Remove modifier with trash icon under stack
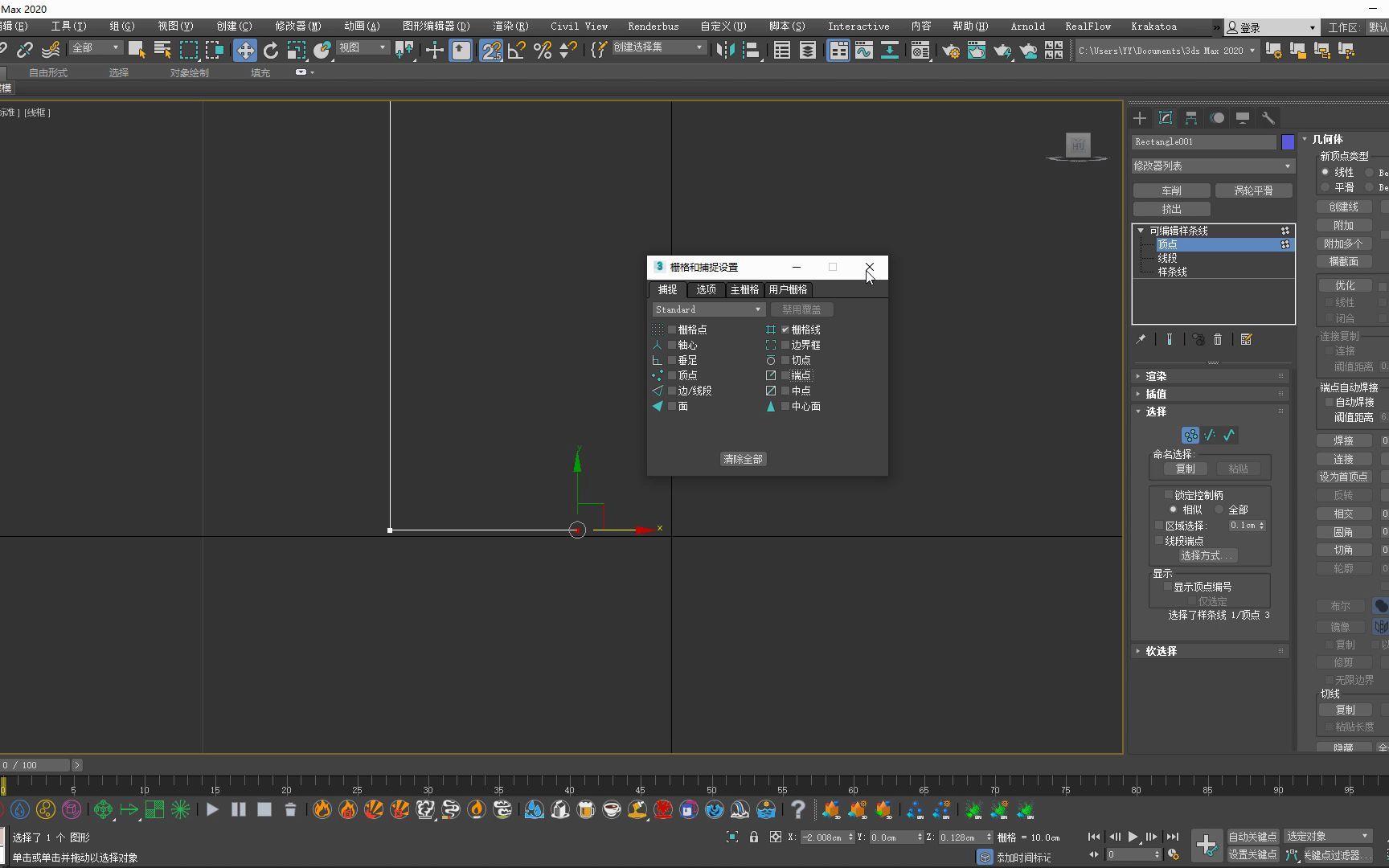 1218,339
